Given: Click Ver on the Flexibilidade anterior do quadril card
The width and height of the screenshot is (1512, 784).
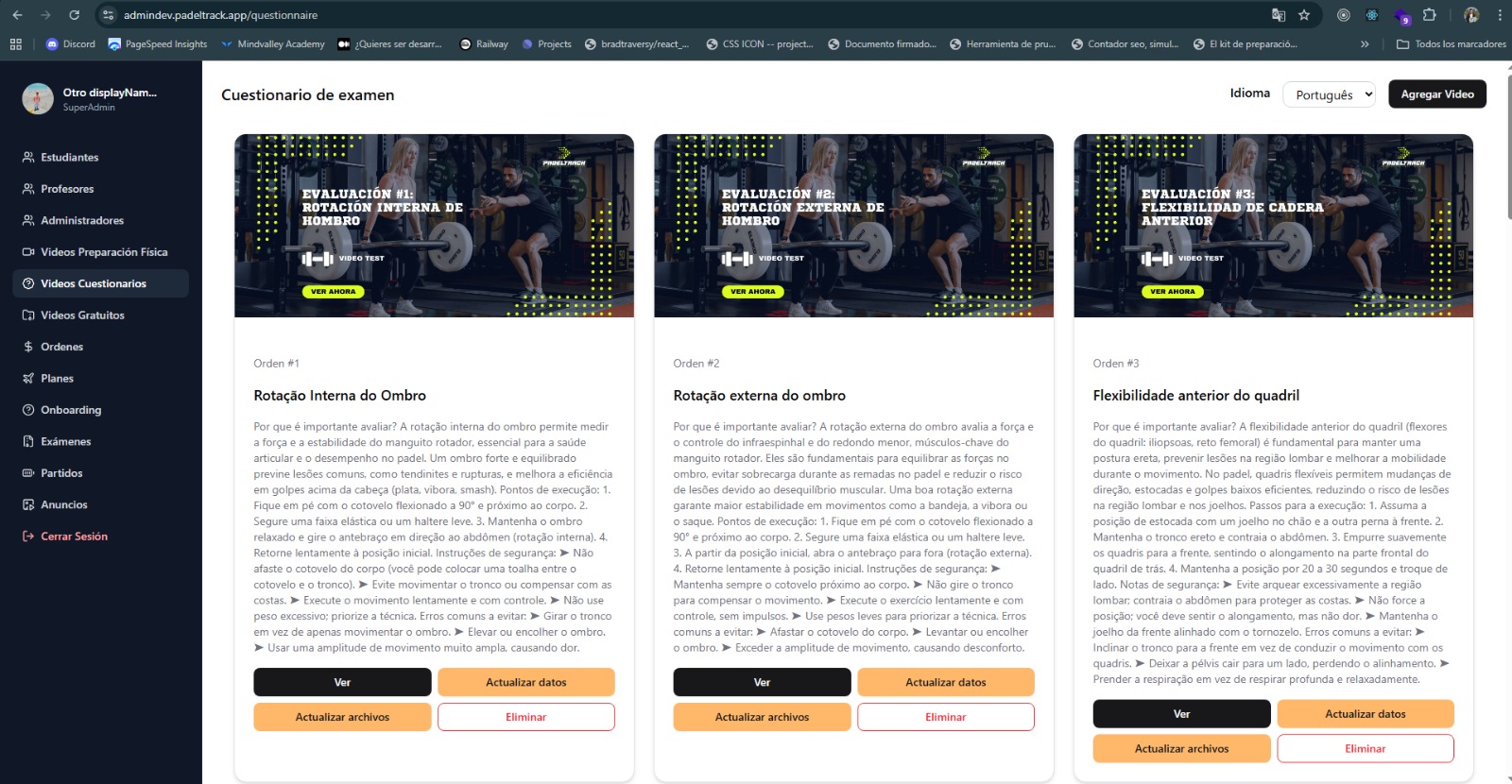Looking at the screenshot, I should (1181, 714).
